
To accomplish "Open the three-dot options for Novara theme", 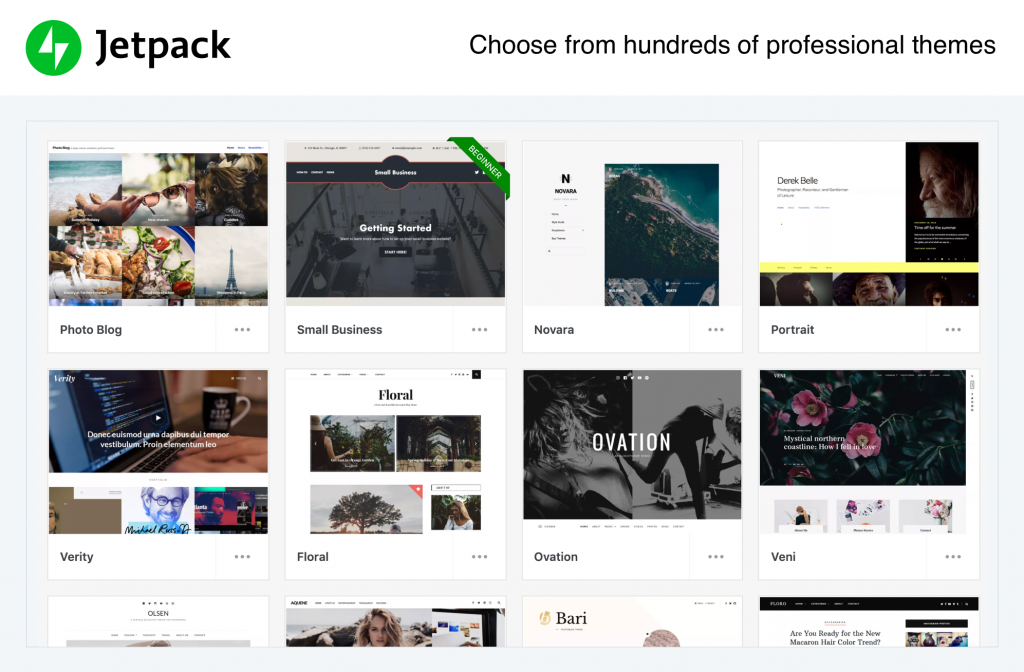I will point(716,330).
